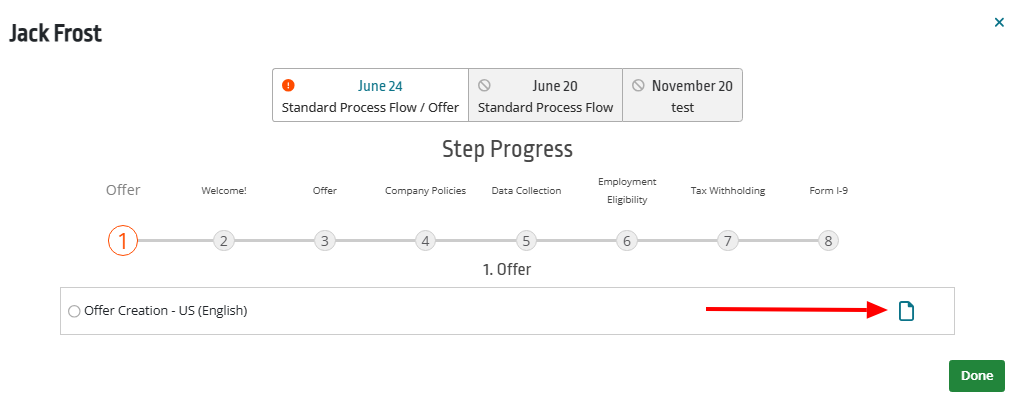Switch to June 24 Standard Process Flow / Offer tab
1014x396 pixels.
(x=370, y=95)
